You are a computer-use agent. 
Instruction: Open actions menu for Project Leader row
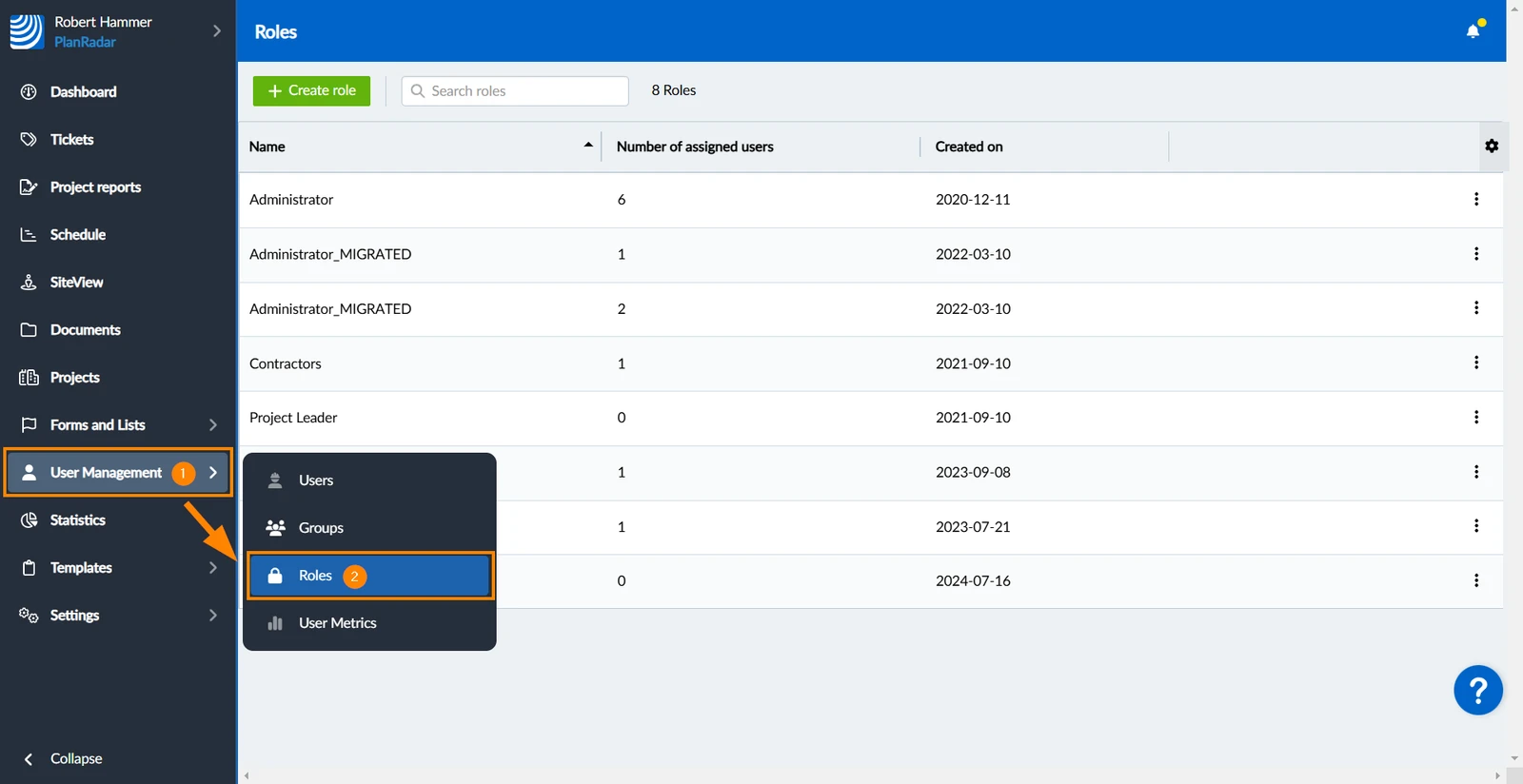pos(1476,417)
